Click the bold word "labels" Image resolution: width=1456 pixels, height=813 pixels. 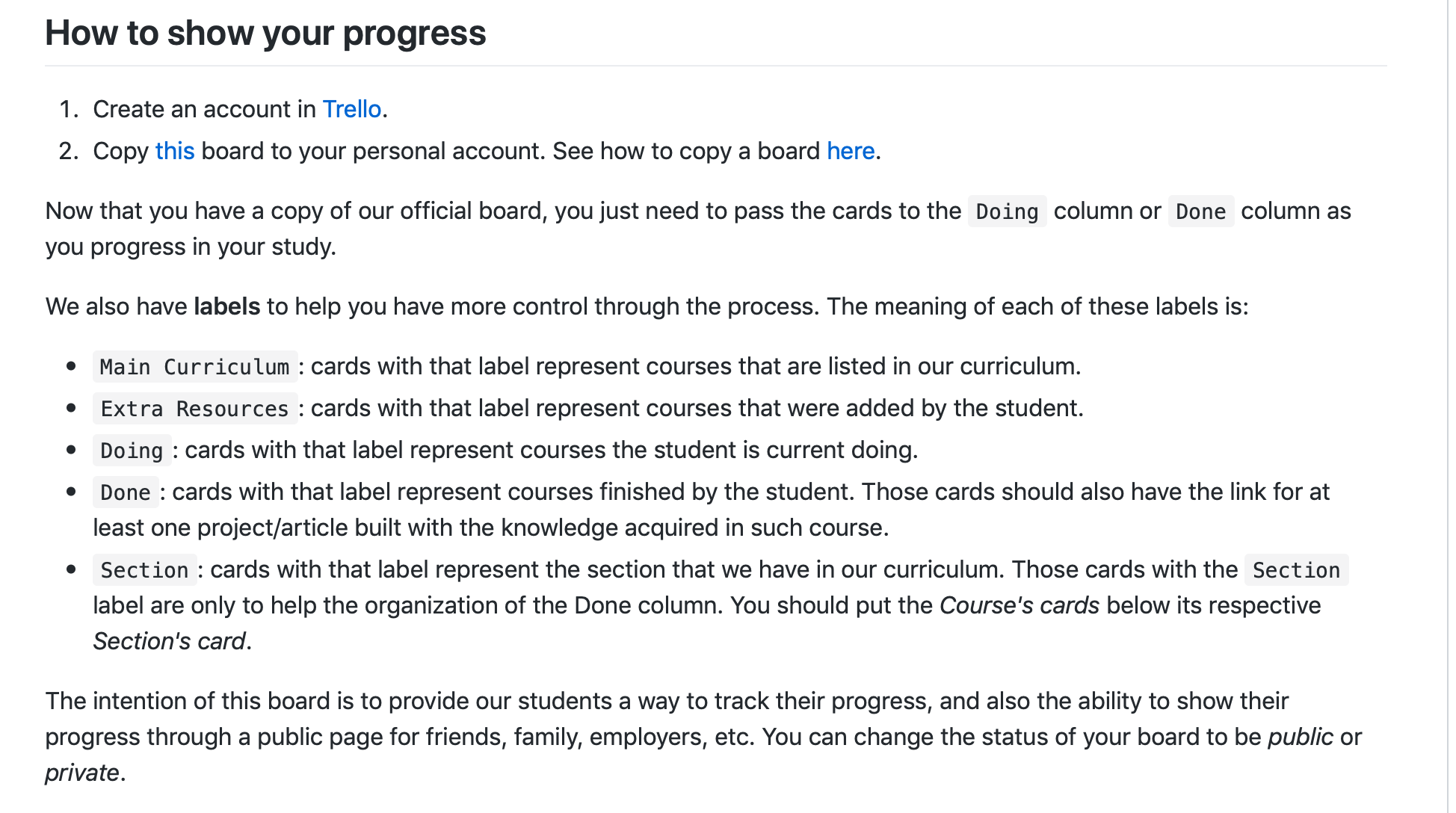[226, 306]
